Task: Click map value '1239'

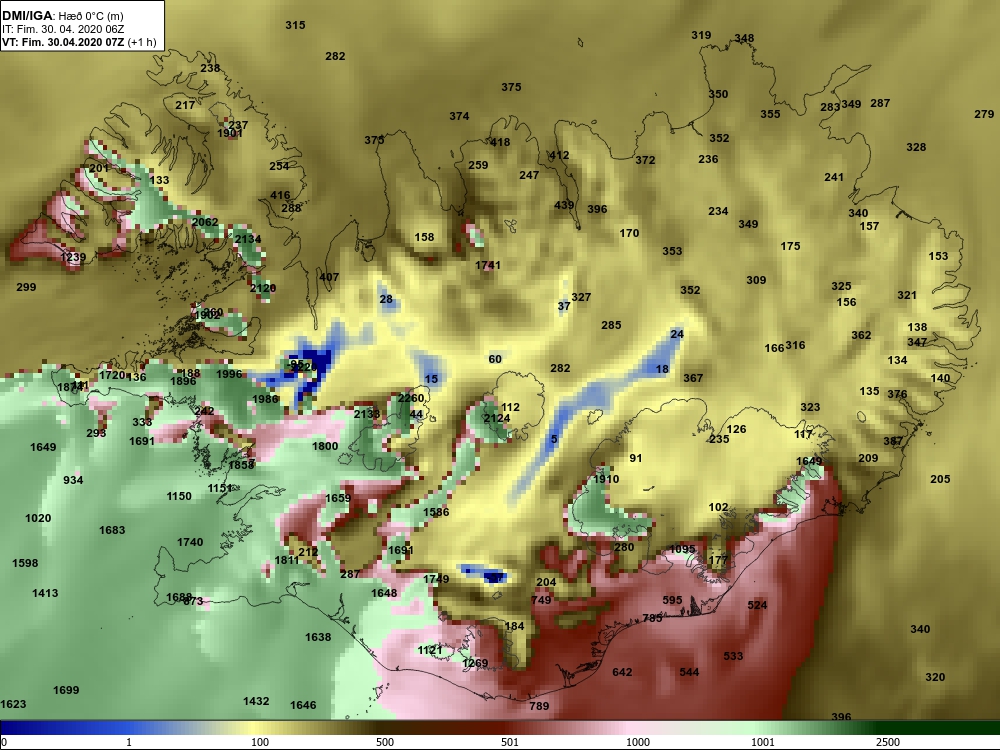Action: coord(73,257)
